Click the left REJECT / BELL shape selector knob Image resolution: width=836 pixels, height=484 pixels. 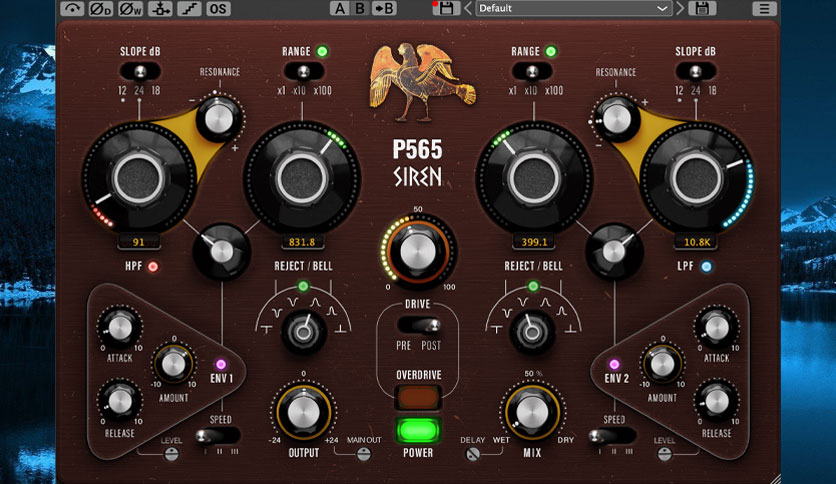point(303,333)
